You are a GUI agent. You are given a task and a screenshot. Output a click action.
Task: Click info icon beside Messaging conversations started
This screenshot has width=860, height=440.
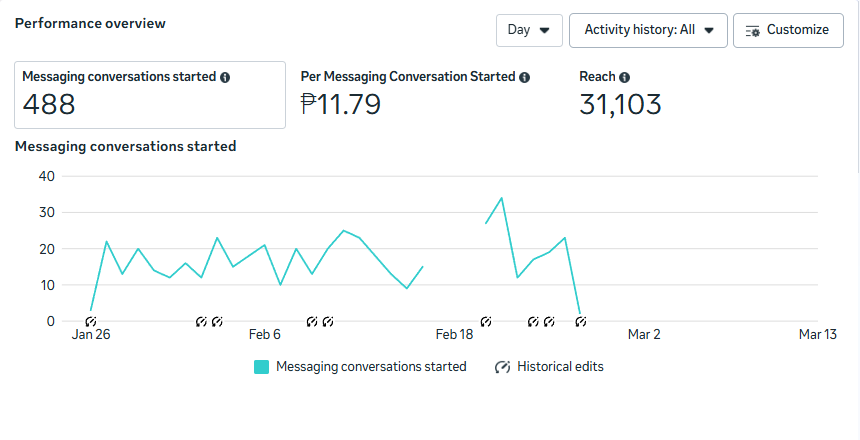(225, 77)
